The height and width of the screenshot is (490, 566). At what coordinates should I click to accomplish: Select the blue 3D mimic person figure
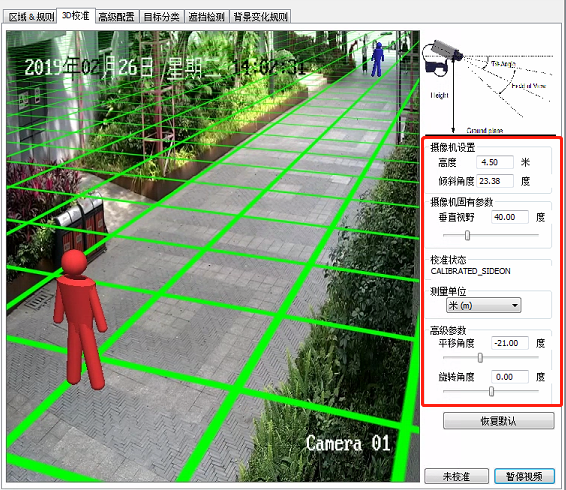point(378,59)
